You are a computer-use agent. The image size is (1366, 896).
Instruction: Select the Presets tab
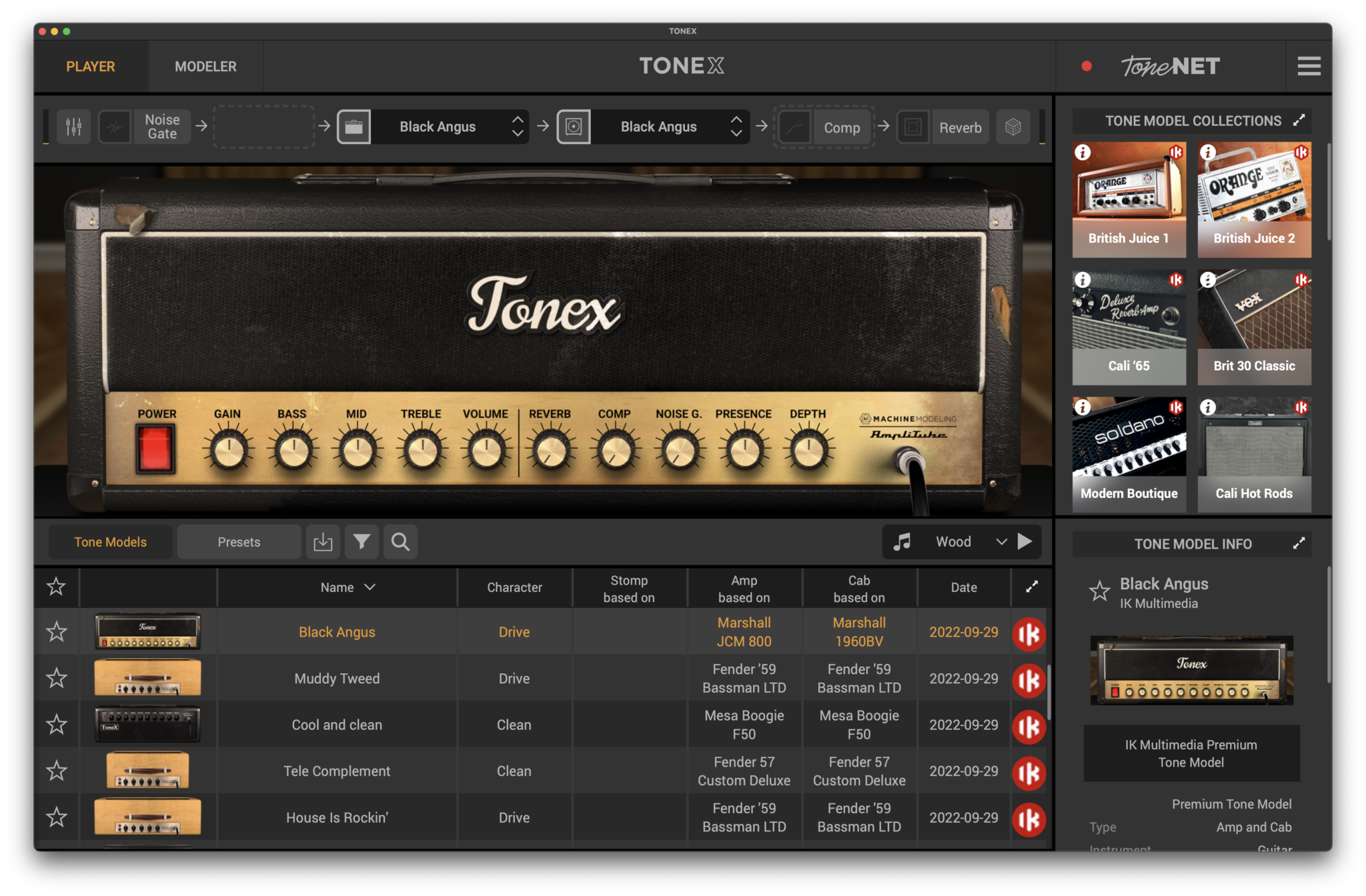point(239,541)
